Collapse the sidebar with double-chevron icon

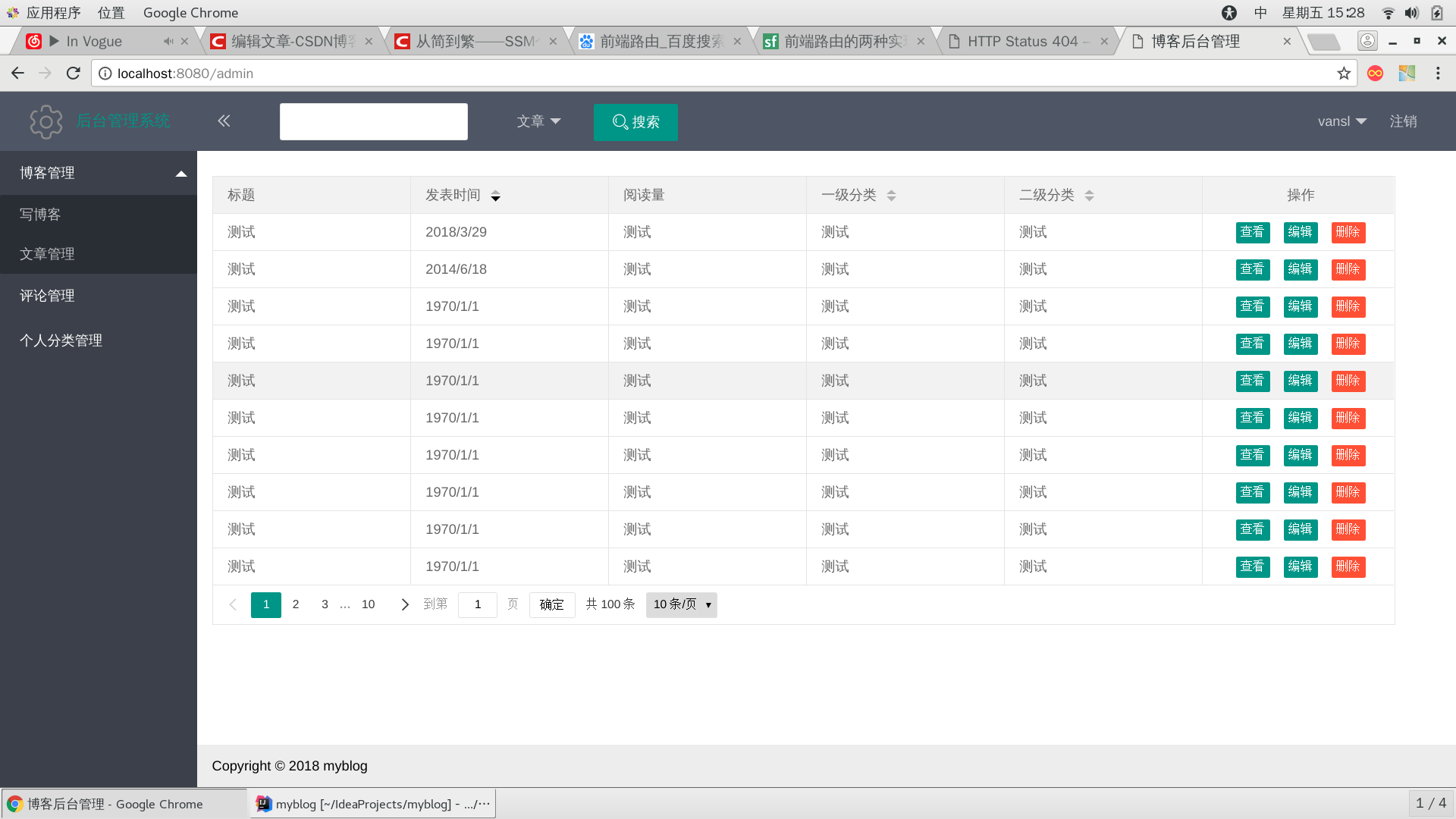224,121
